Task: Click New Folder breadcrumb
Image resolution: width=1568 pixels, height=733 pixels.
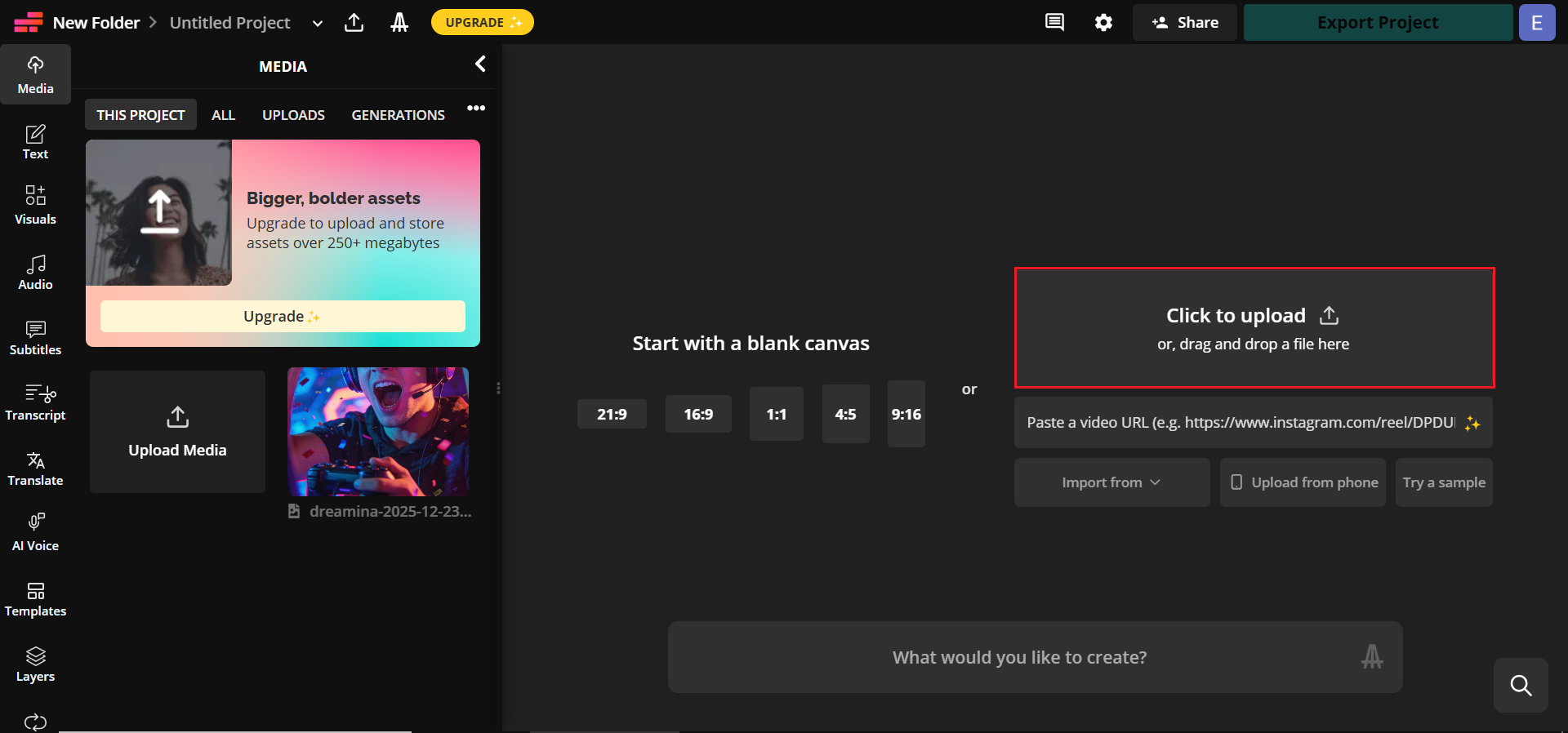Action: coord(96,23)
